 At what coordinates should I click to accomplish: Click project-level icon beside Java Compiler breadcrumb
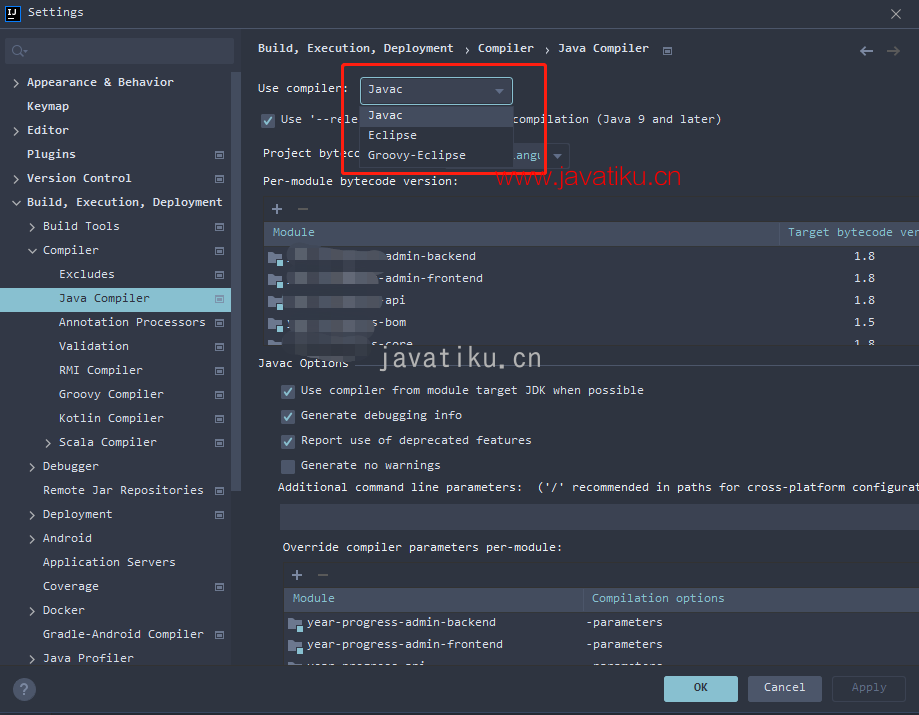tap(667, 51)
